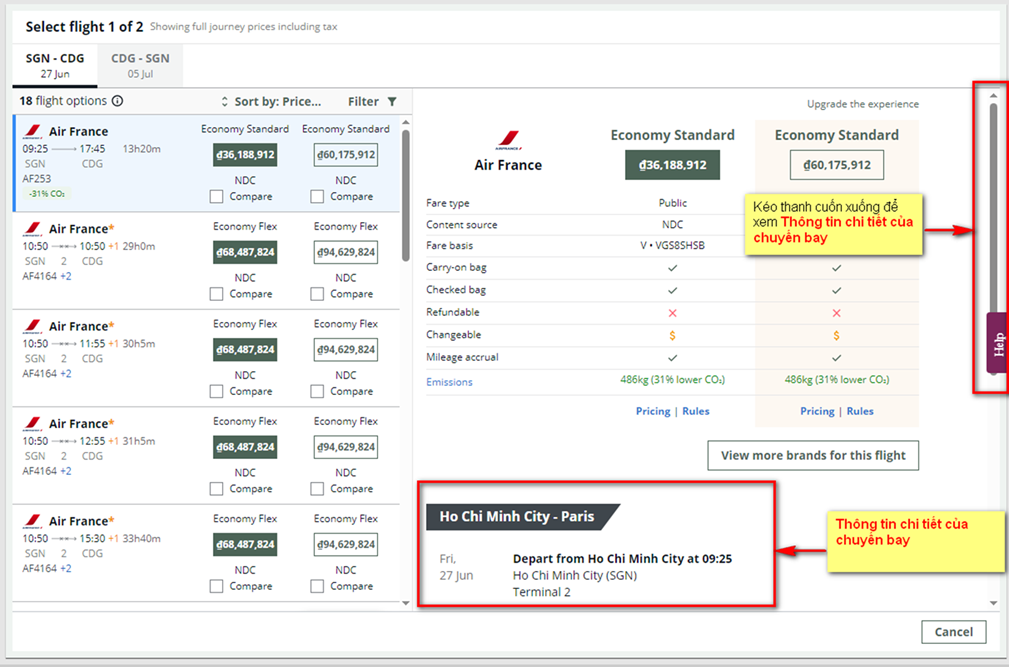The height and width of the screenshot is (667, 1009).
Task: Select đ36,188,912 fare in details panel
Action: pyautogui.click(x=672, y=165)
